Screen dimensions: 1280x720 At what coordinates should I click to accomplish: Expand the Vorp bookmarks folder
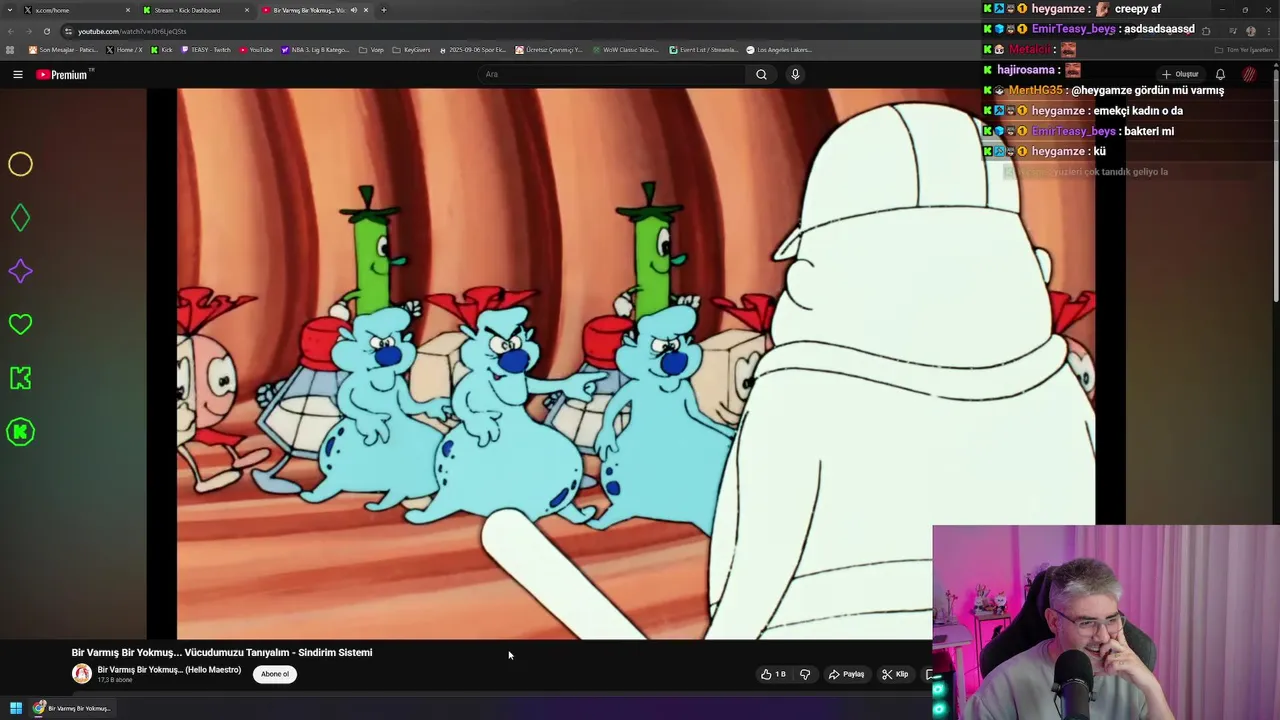click(371, 49)
